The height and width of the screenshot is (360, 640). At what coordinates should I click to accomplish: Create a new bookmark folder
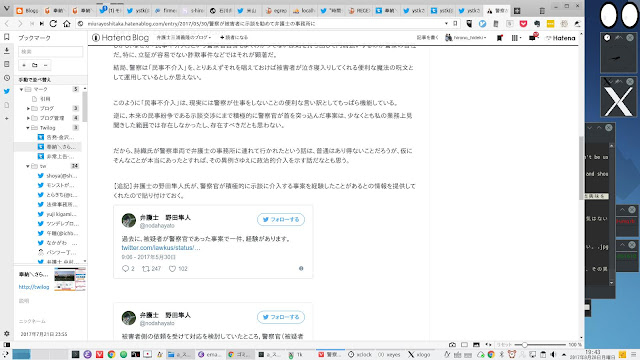[x=35, y=65]
